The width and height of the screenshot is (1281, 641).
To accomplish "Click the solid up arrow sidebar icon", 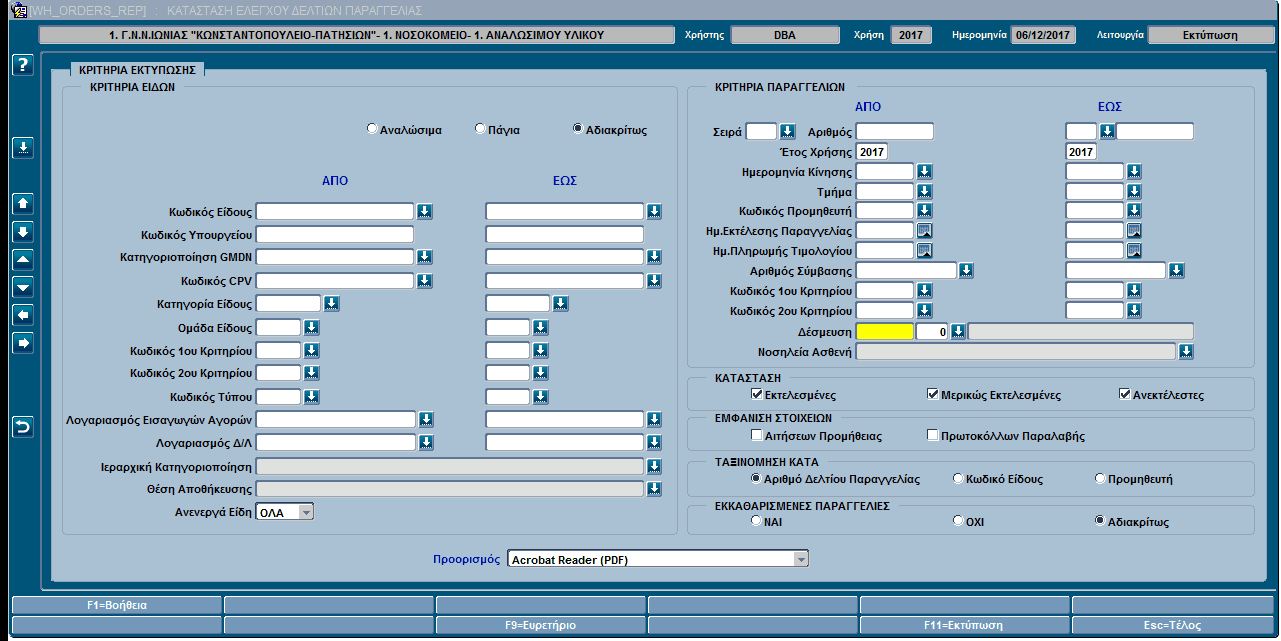I will click(x=24, y=203).
